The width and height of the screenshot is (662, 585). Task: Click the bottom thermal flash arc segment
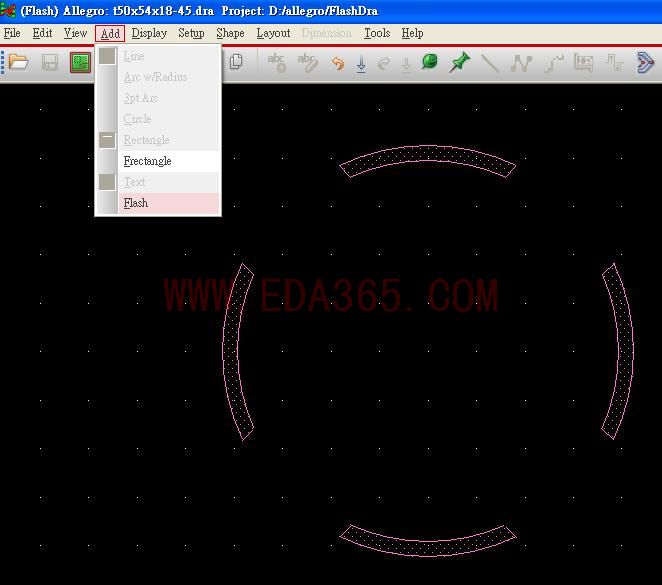point(427,548)
